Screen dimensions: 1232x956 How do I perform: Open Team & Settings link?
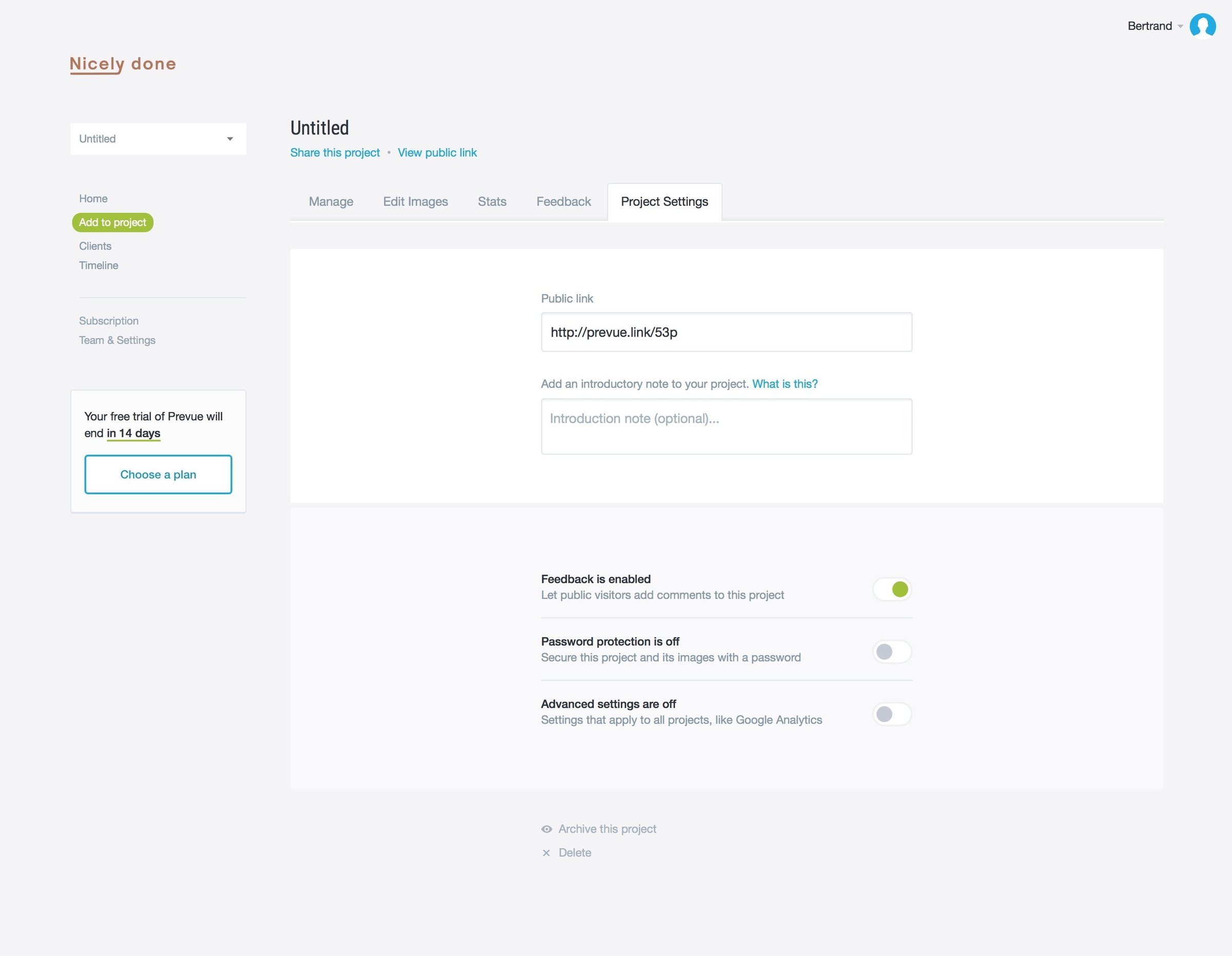click(x=117, y=340)
